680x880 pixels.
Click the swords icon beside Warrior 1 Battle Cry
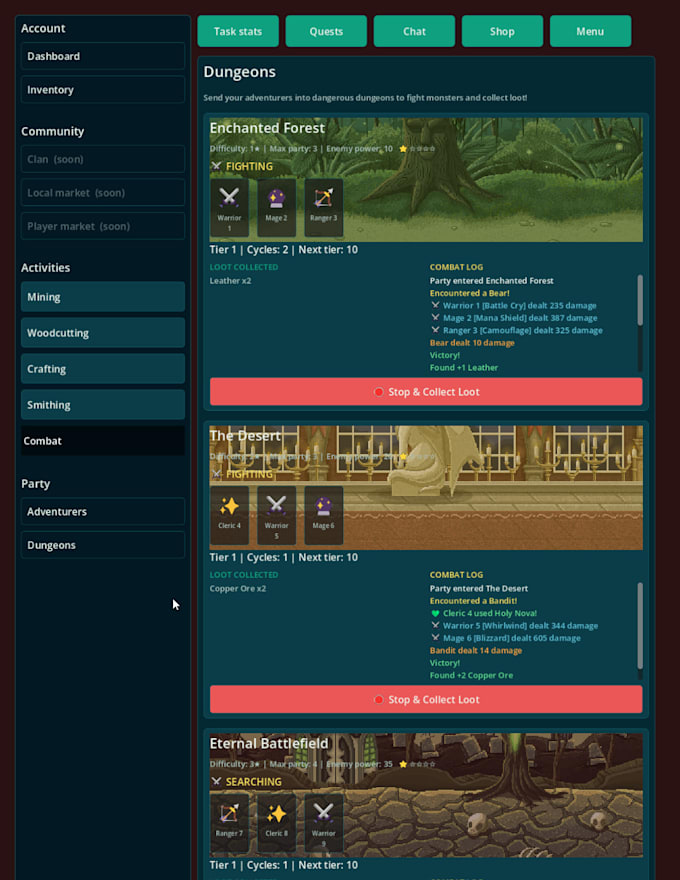(x=435, y=305)
